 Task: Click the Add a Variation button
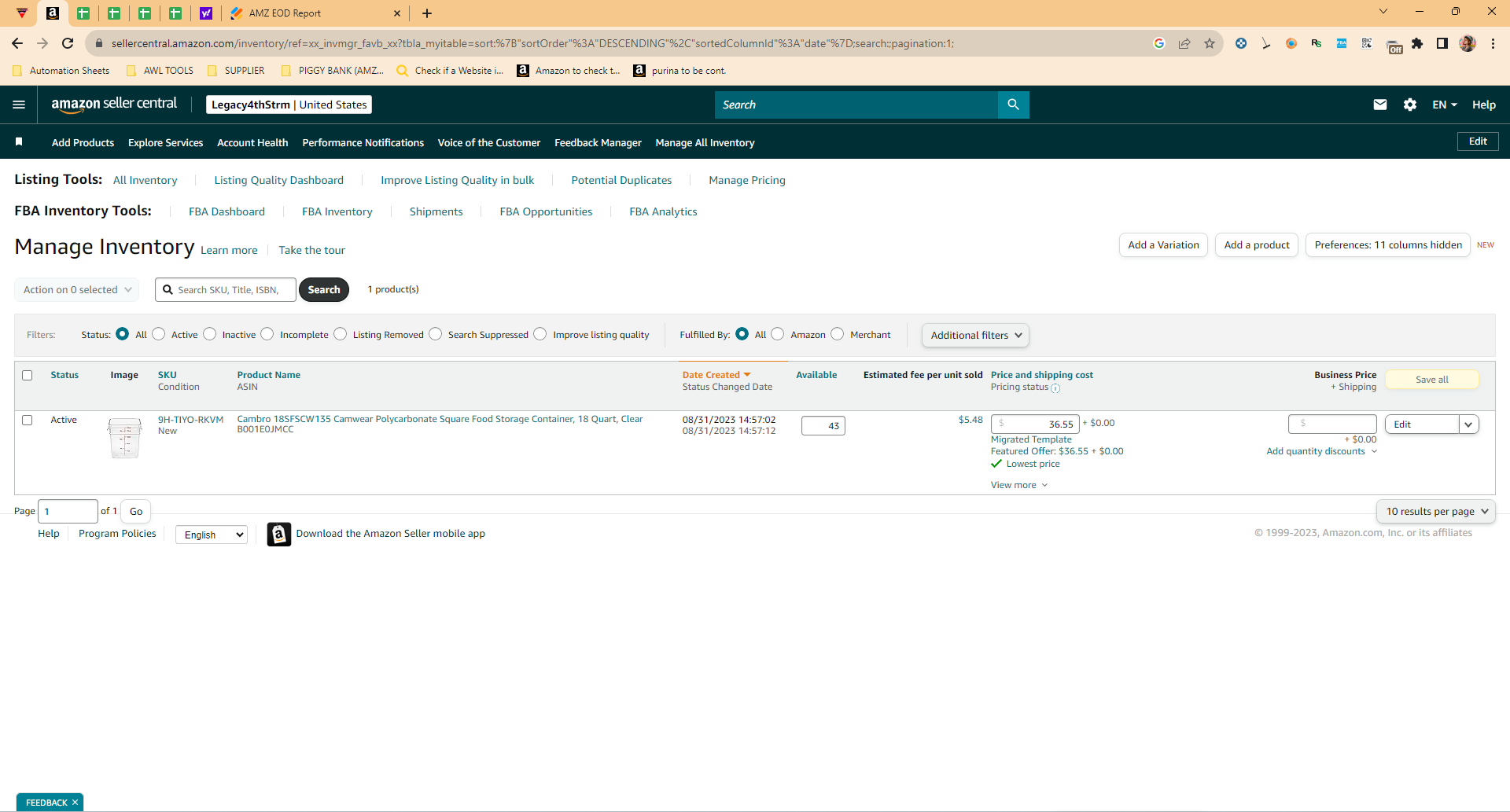1163,245
